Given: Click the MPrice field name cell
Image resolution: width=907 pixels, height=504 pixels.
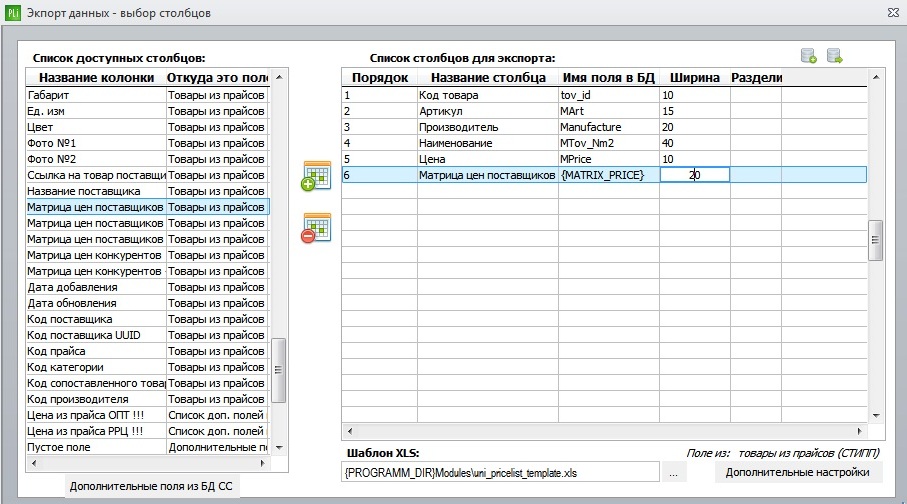Looking at the screenshot, I should (x=609, y=159).
